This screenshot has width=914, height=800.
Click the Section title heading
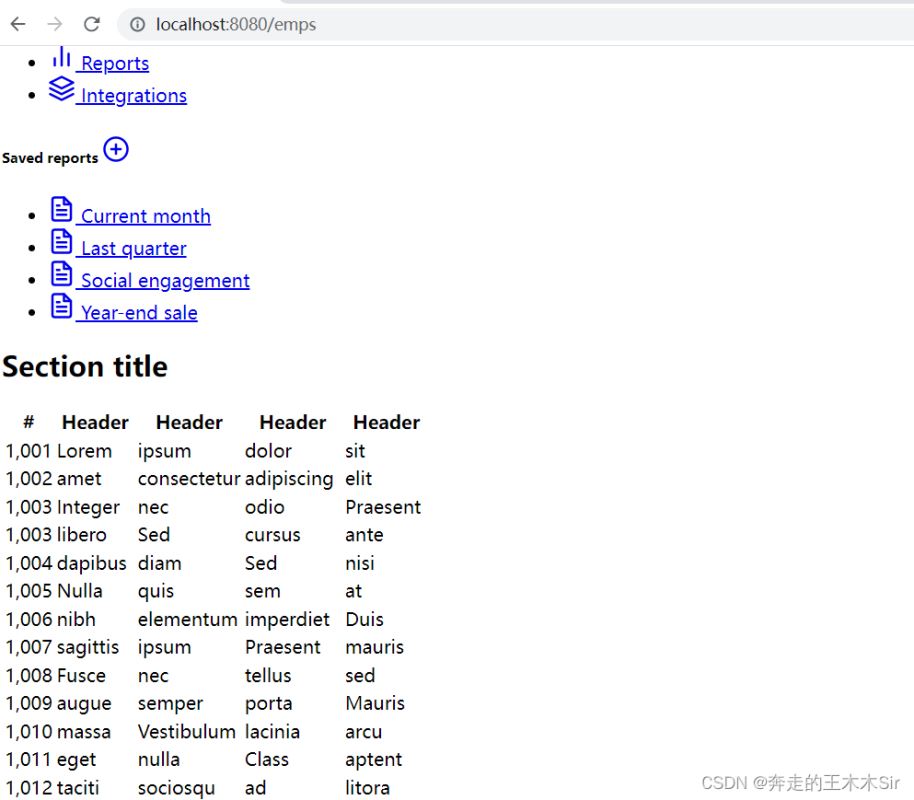[x=85, y=367]
